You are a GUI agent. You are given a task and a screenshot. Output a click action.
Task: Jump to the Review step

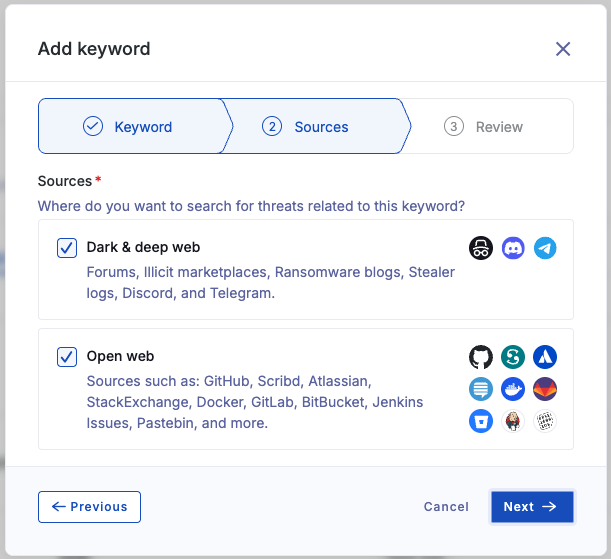[x=487, y=126]
